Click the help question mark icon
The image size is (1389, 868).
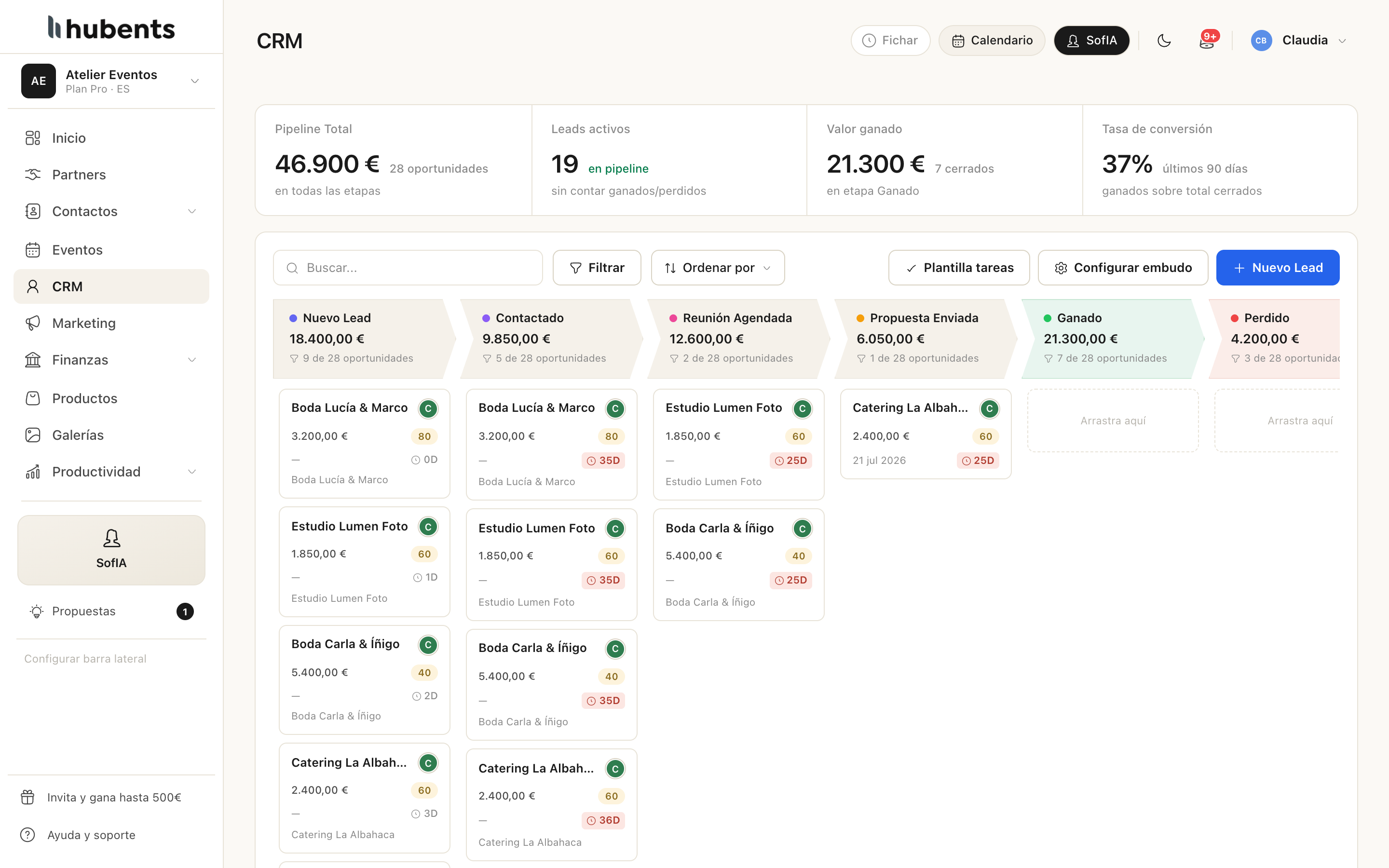pos(27,835)
